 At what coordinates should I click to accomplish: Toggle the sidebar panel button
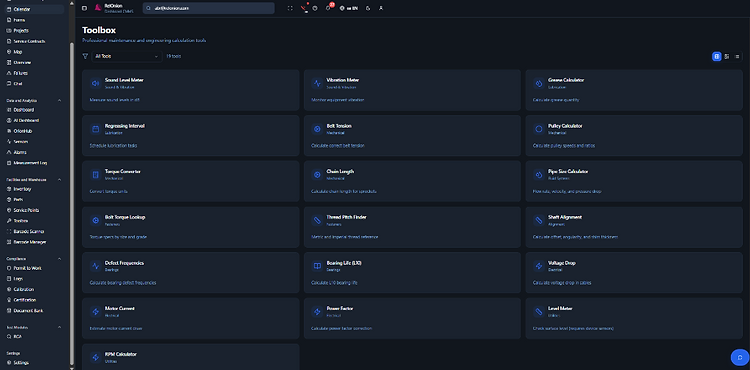(84, 8)
